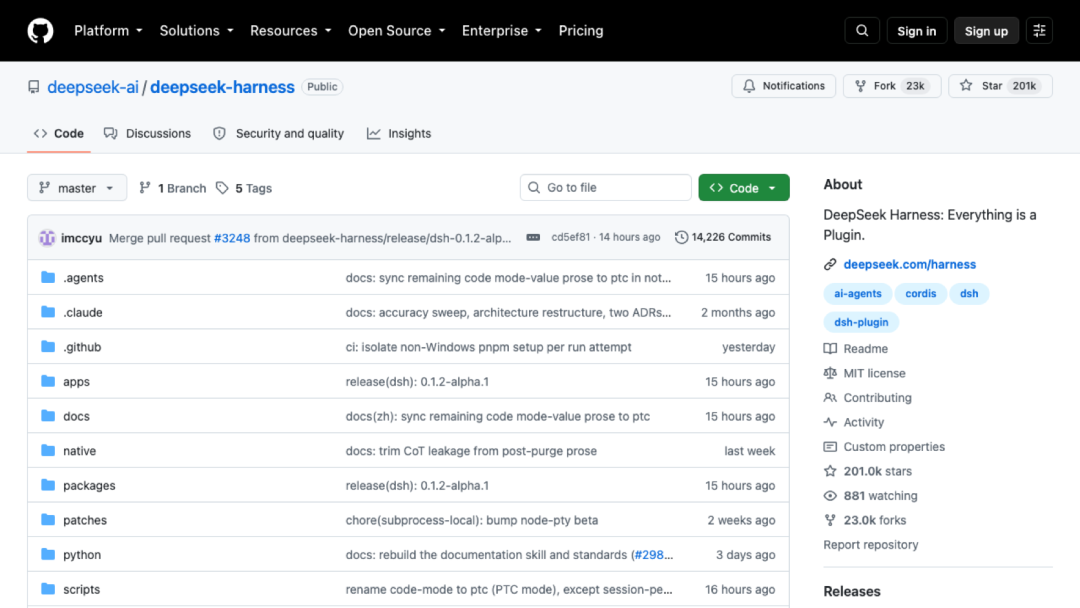
Task: Open commit cd5ef81 hash link
Action: tap(570, 237)
